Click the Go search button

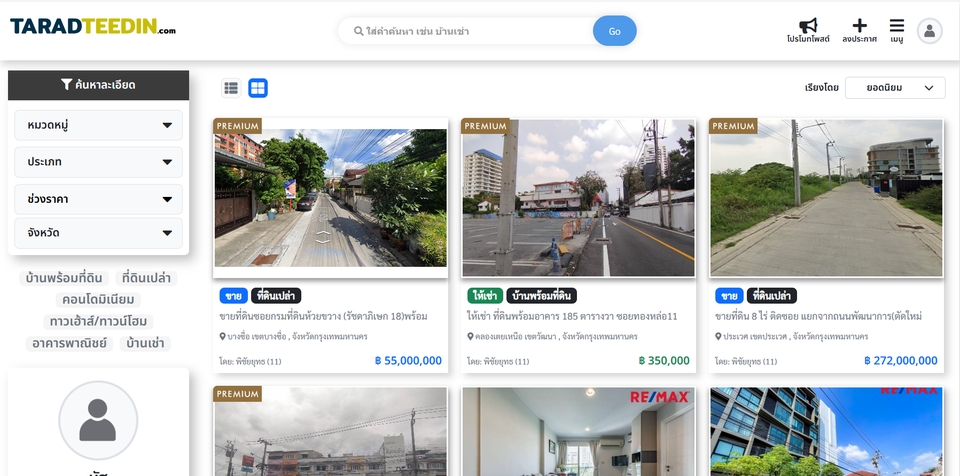pos(615,31)
